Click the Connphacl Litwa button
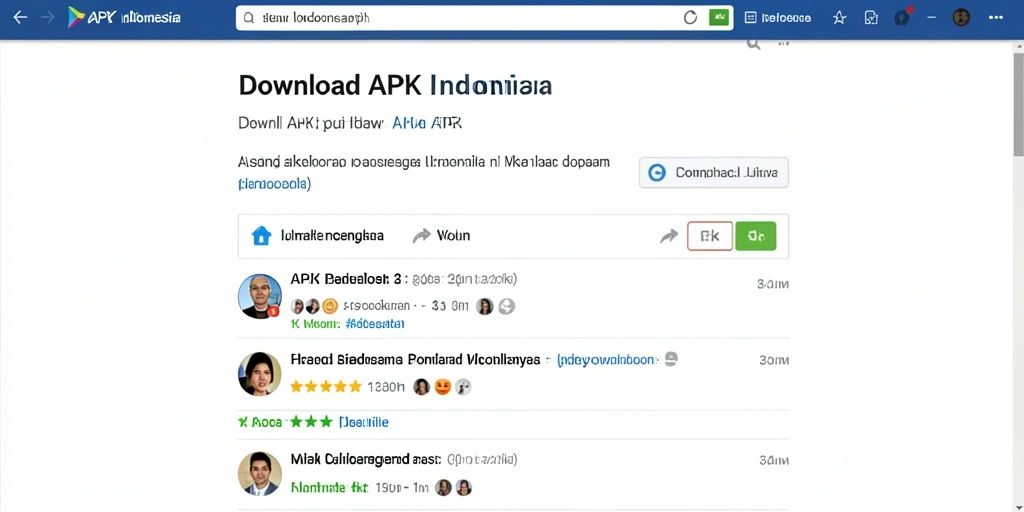The width and height of the screenshot is (1024, 512). (714, 173)
